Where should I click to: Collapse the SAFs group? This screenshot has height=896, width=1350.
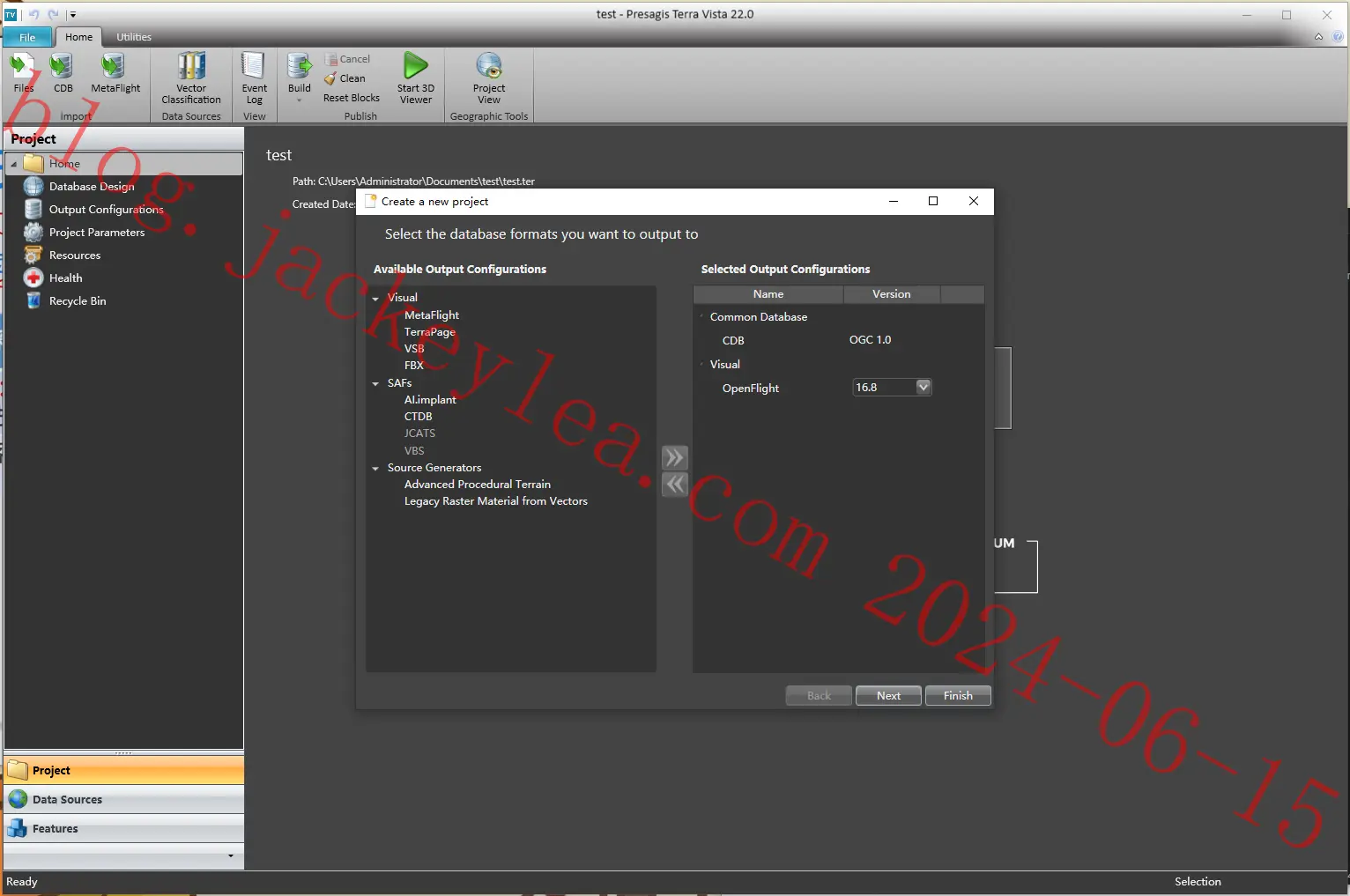coord(375,384)
